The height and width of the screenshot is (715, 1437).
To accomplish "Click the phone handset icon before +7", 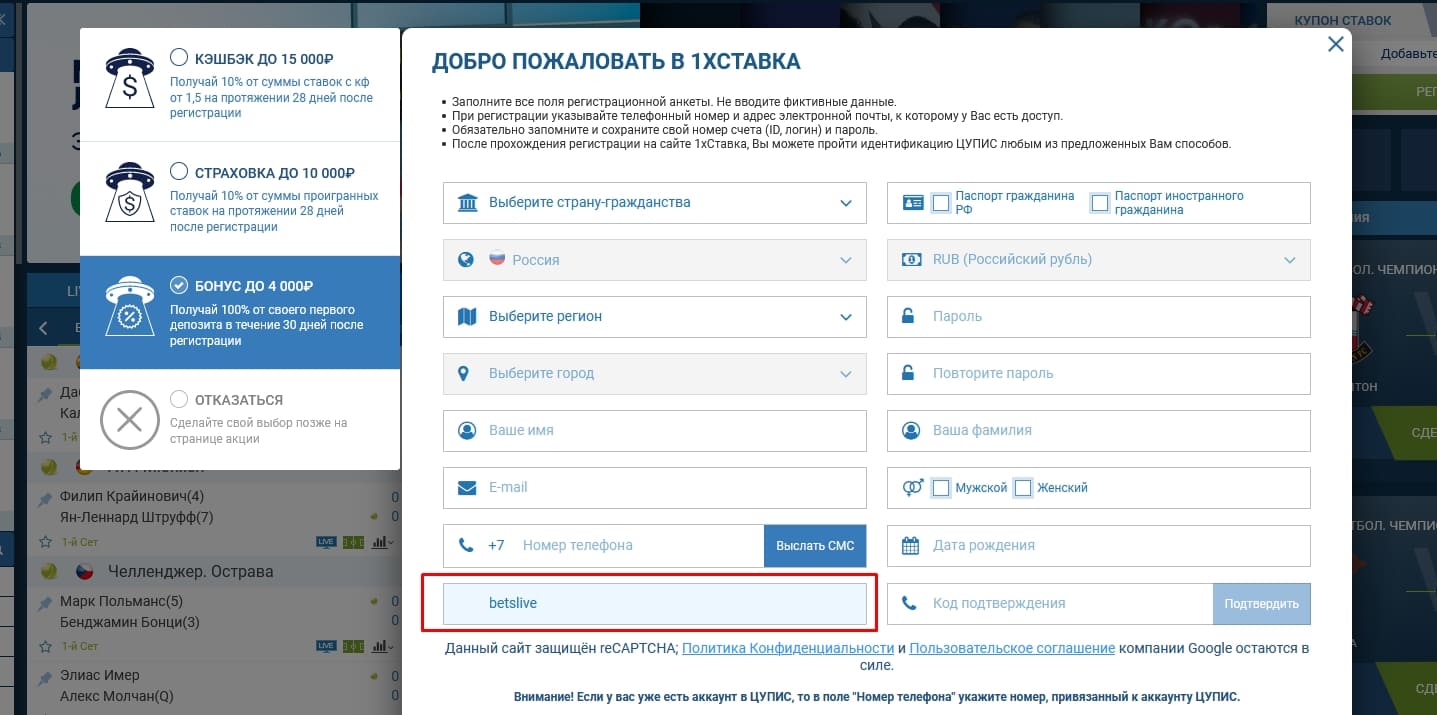I will [x=466, y=546].
